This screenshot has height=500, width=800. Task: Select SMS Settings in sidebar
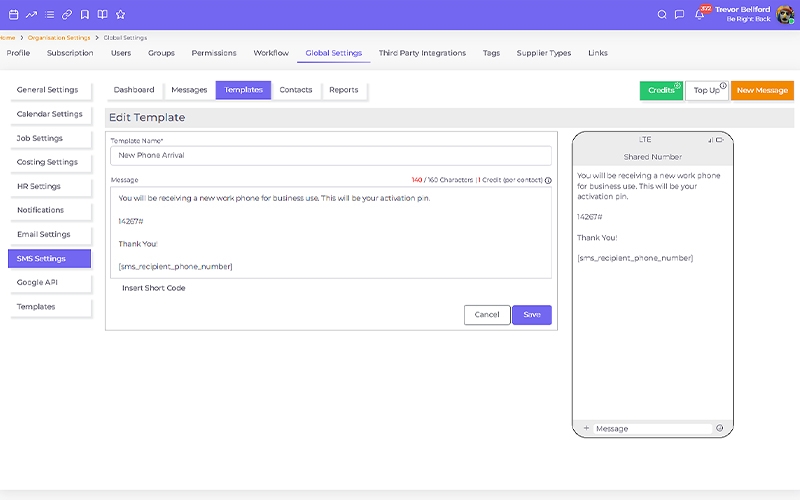point(49,259)
